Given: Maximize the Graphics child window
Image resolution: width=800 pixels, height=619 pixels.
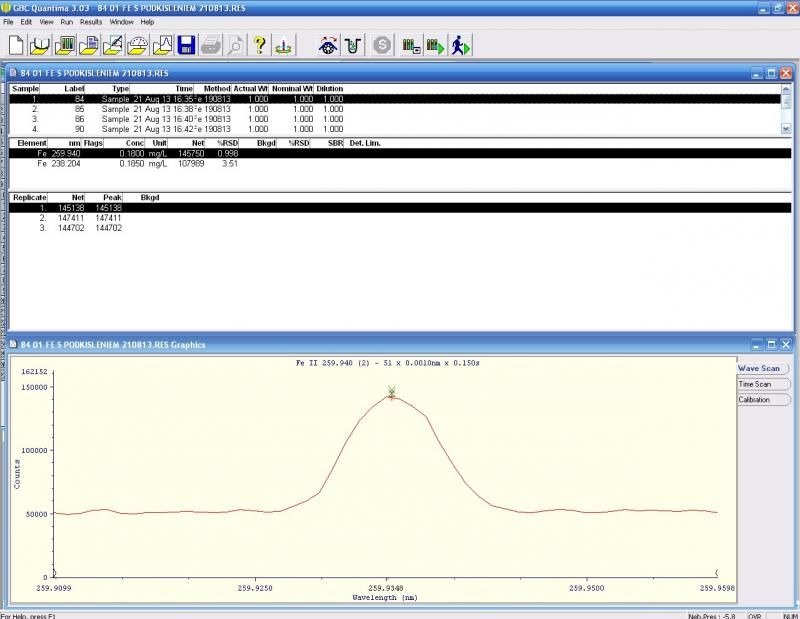Looking at the screenshot, I should pos(771,345).
